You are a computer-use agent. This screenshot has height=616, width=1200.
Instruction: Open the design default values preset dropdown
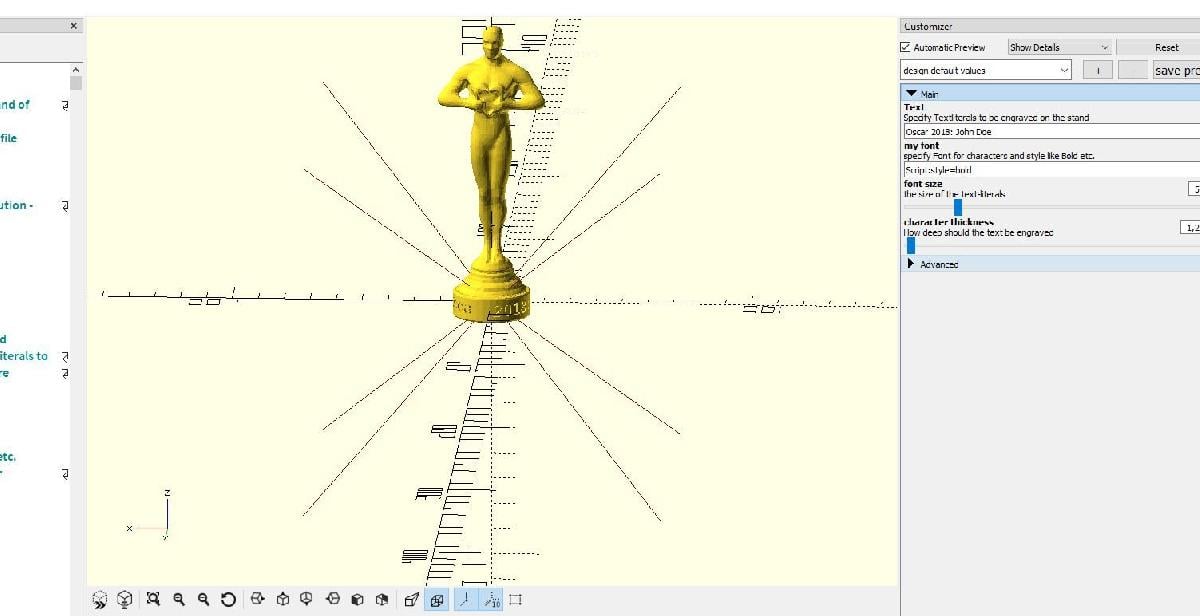pyautogui.click(x=986, y=70)
